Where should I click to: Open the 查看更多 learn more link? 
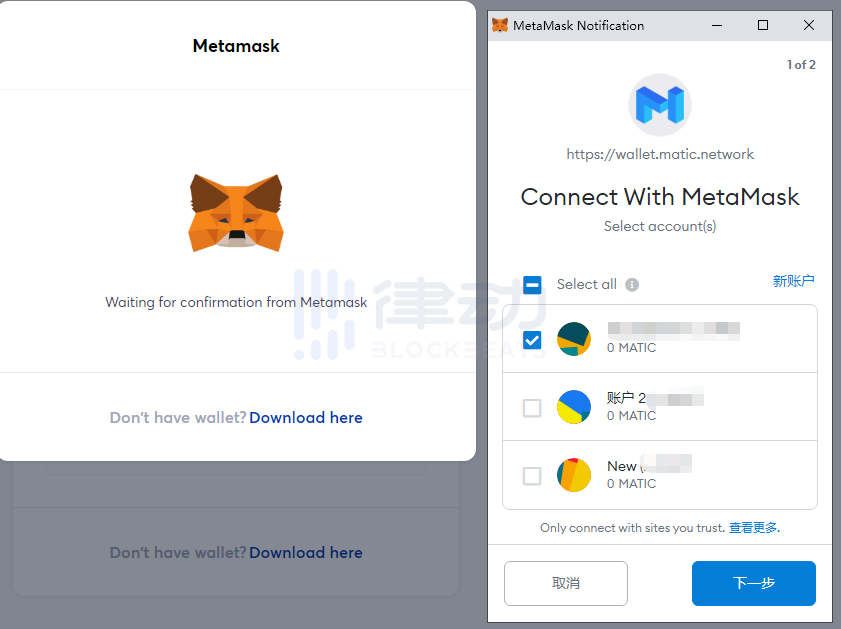(x=754, y=528)
